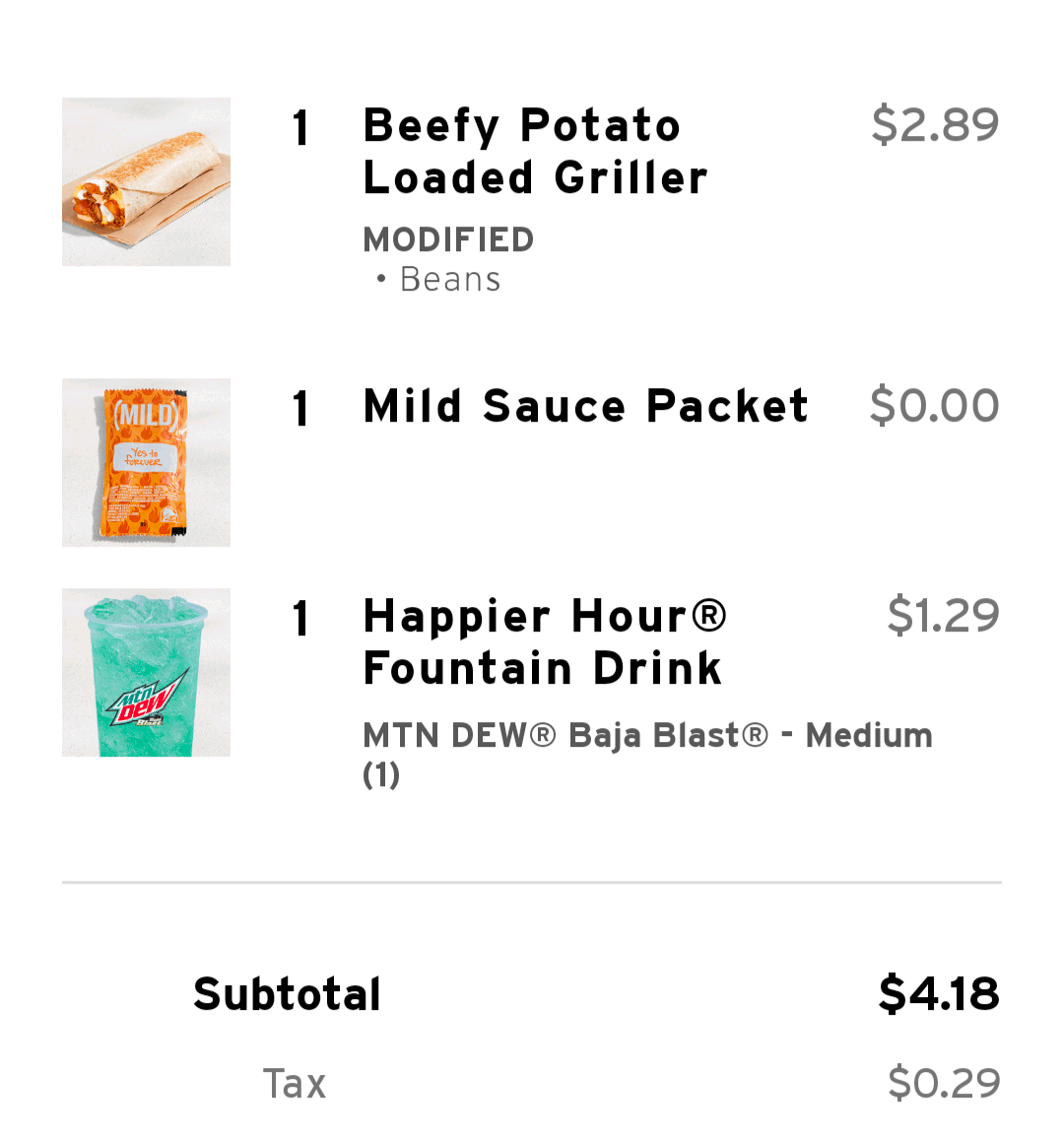
Task: Click the $0.29 tax amount
Action: (943, 1083)
